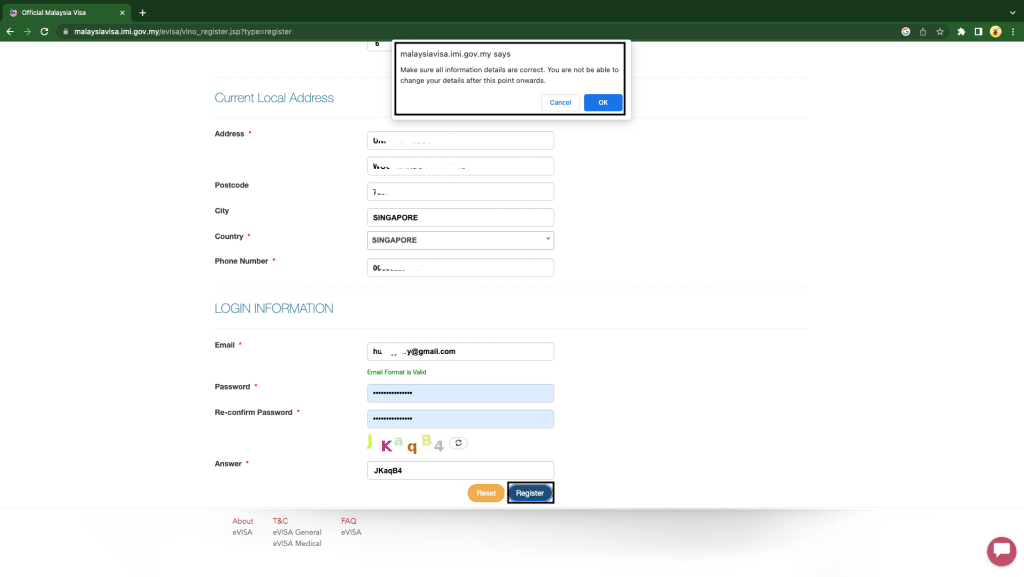Open the live chat bubble icon
1024x577 pixels.
[1001, 551]
